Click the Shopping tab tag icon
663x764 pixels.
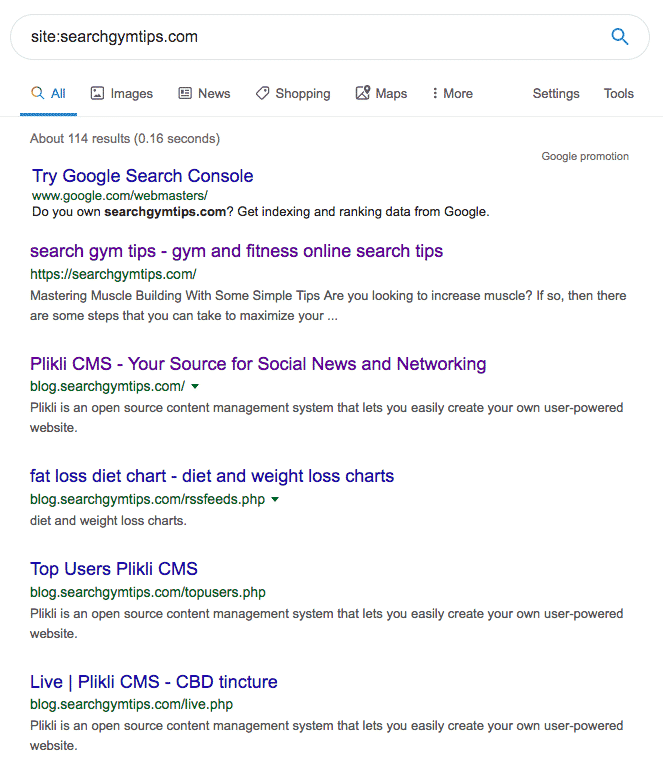pyautogui.click(x=262, y=93)
